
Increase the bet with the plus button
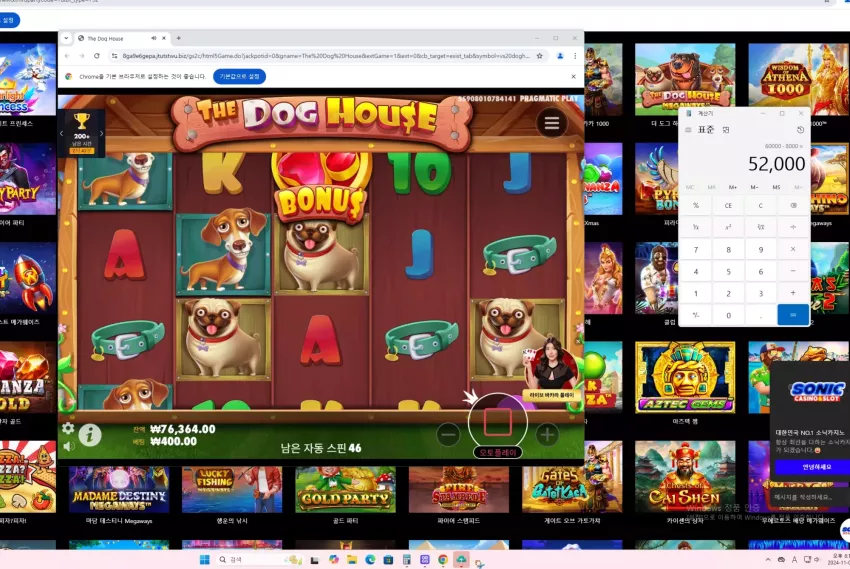[x=547, y=434]
